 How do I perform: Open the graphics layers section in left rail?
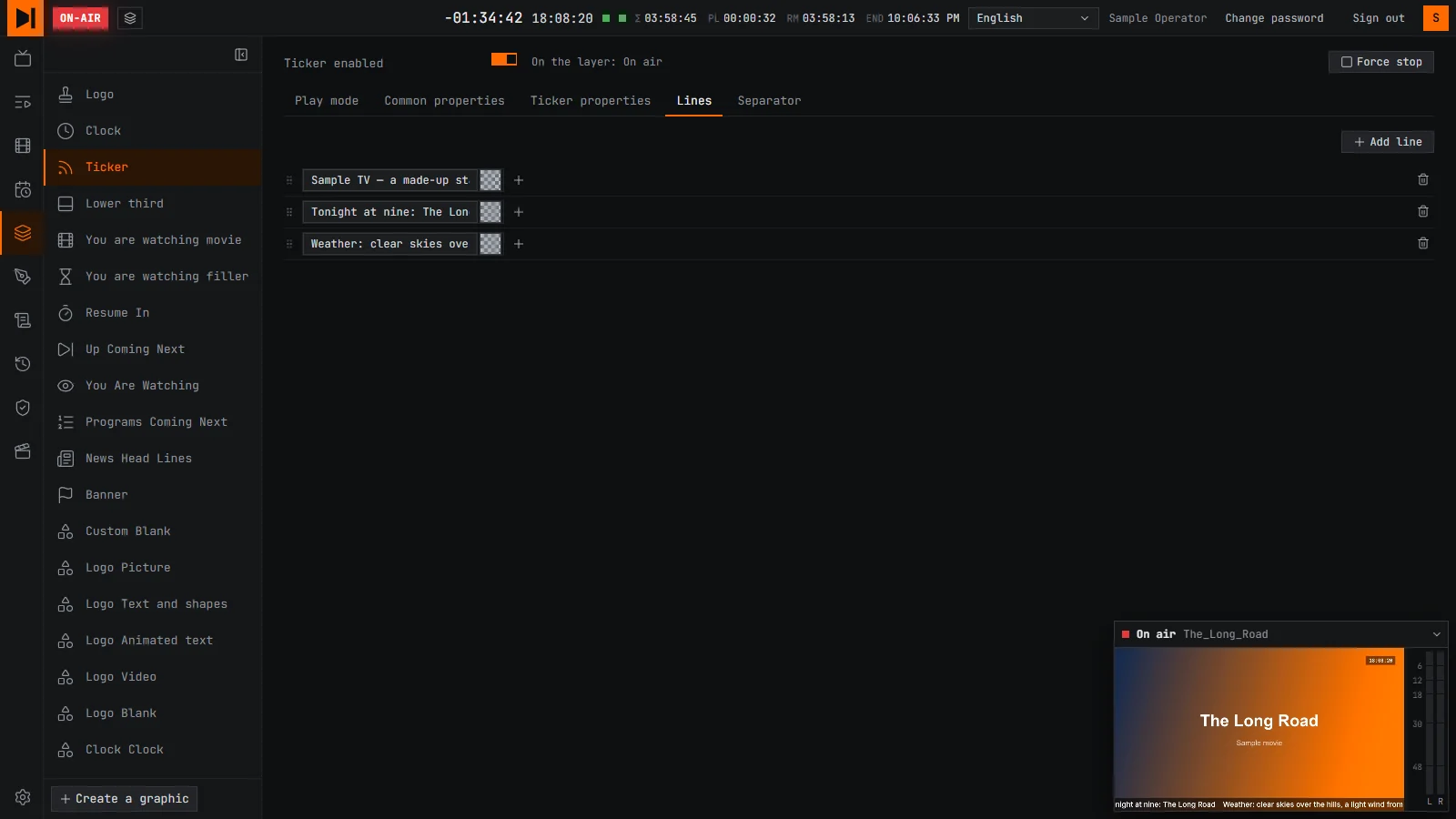23,233
